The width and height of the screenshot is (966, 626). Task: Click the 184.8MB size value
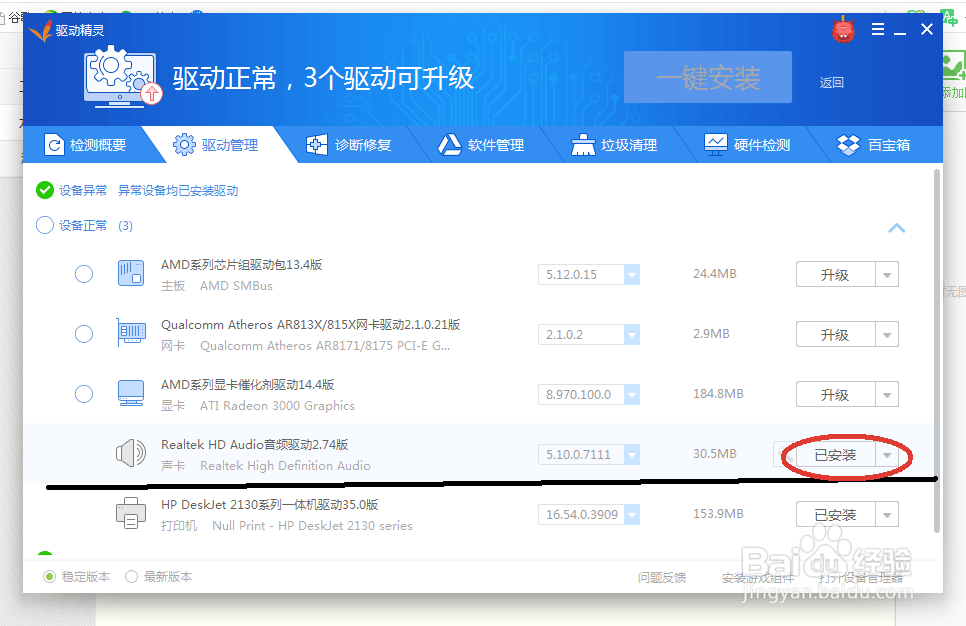[718, 393]
